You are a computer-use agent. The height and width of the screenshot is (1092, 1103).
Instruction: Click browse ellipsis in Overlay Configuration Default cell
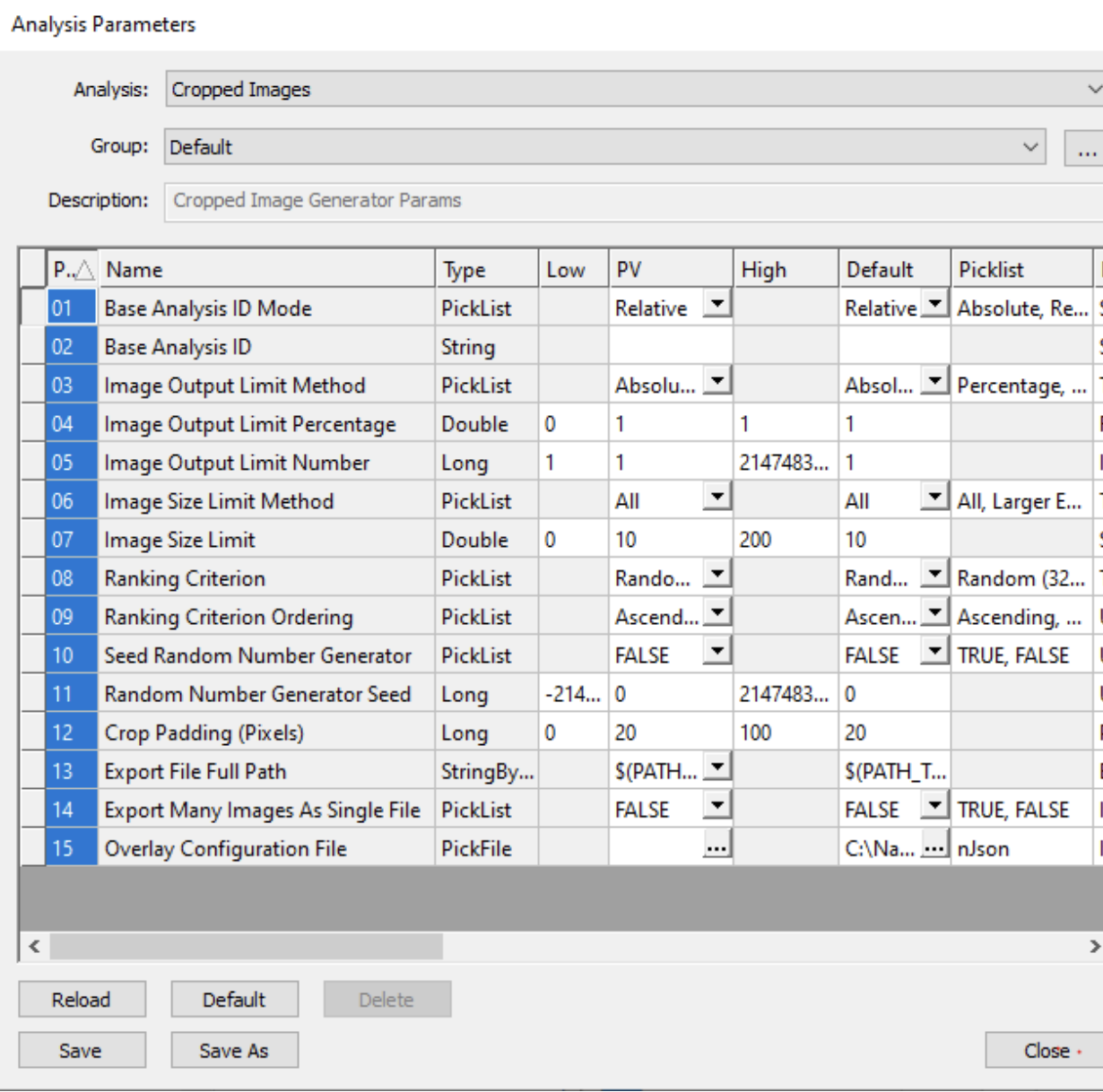(934, 846)
